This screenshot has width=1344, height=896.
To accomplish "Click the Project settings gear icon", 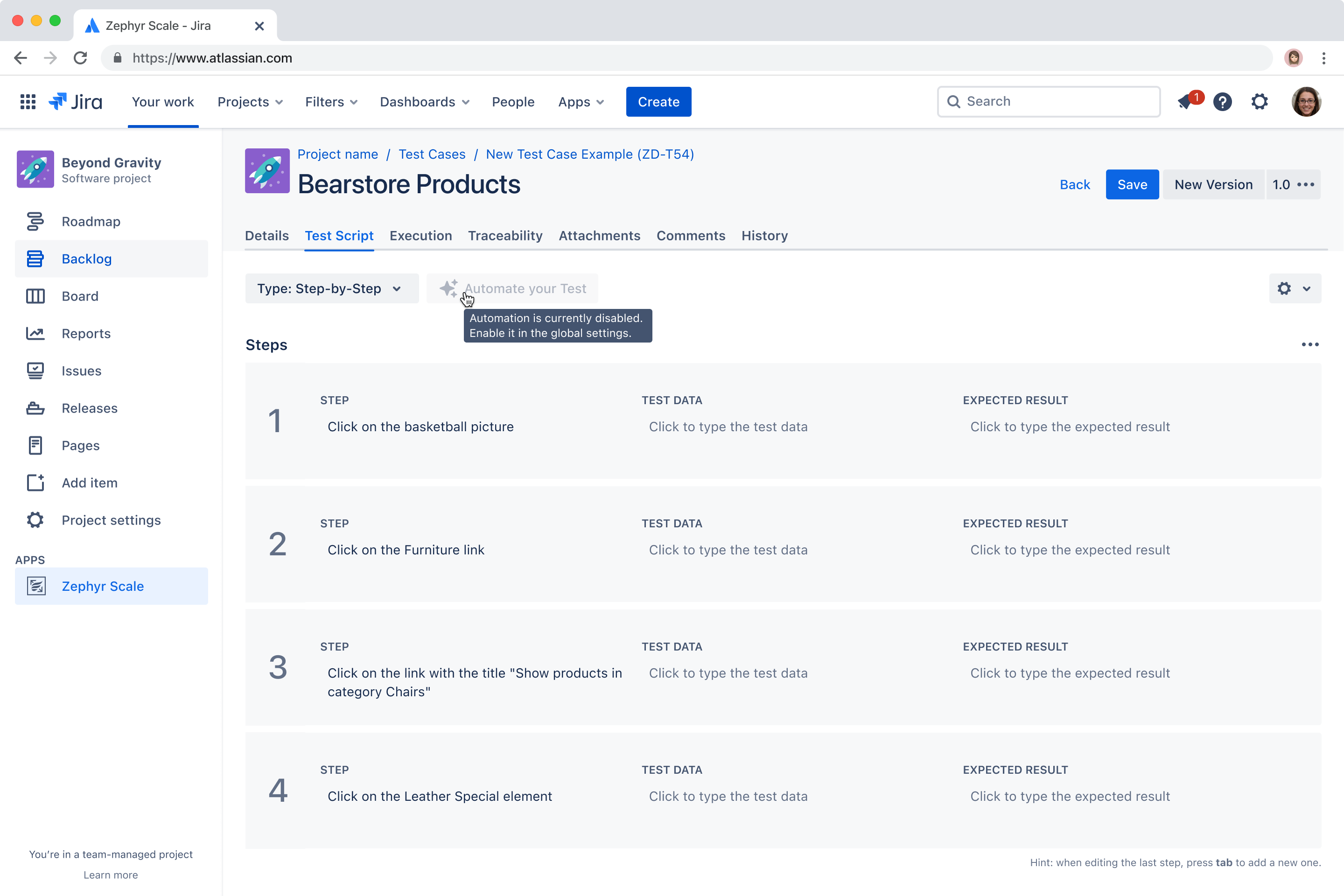I will tap(35, 520).
